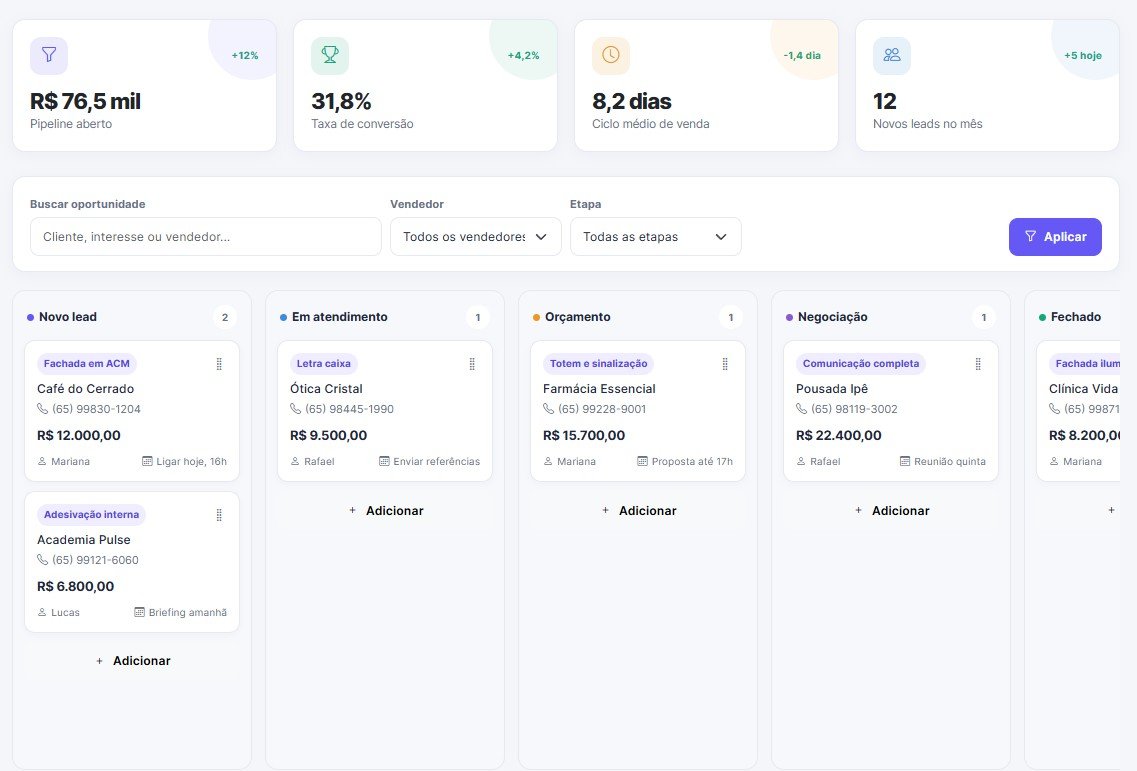Click phone icon beside (65) 99228-9001
The height and width of the screenshot is (771, 1137).
tap(548, 409)
